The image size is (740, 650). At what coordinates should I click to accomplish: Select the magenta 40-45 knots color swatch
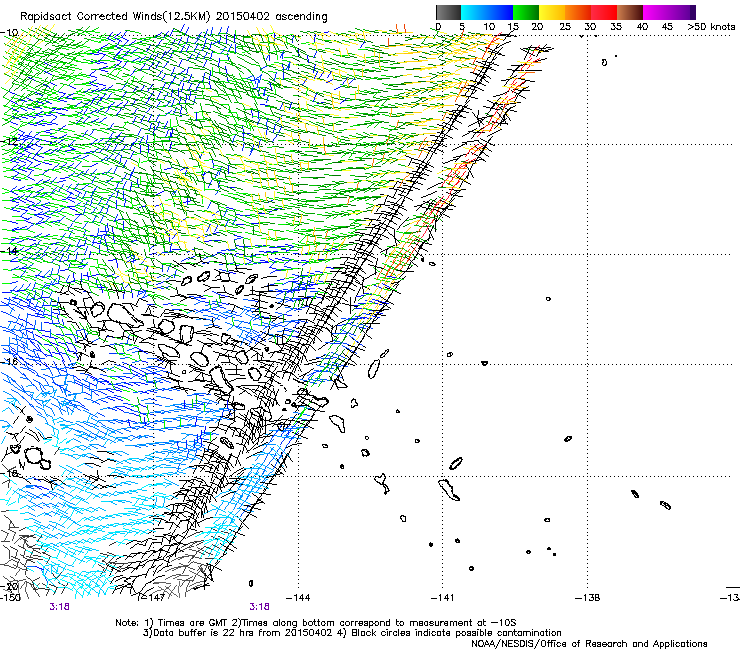[656, 12]
